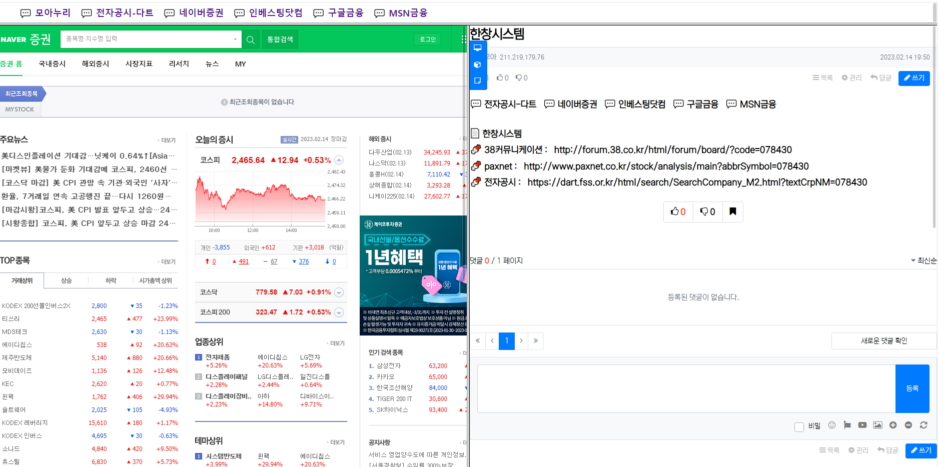Open 제주반도체 row in TOP종목
Screen dimensions: 938x467
(x=90, y=358)
